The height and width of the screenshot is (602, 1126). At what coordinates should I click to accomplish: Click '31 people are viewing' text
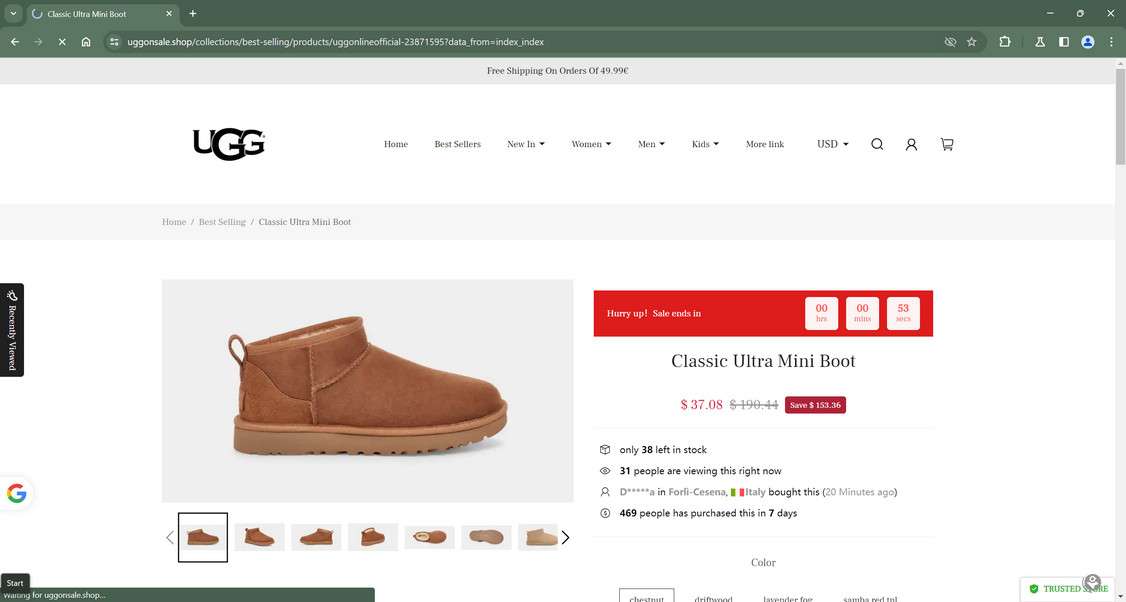pos(700,471)
